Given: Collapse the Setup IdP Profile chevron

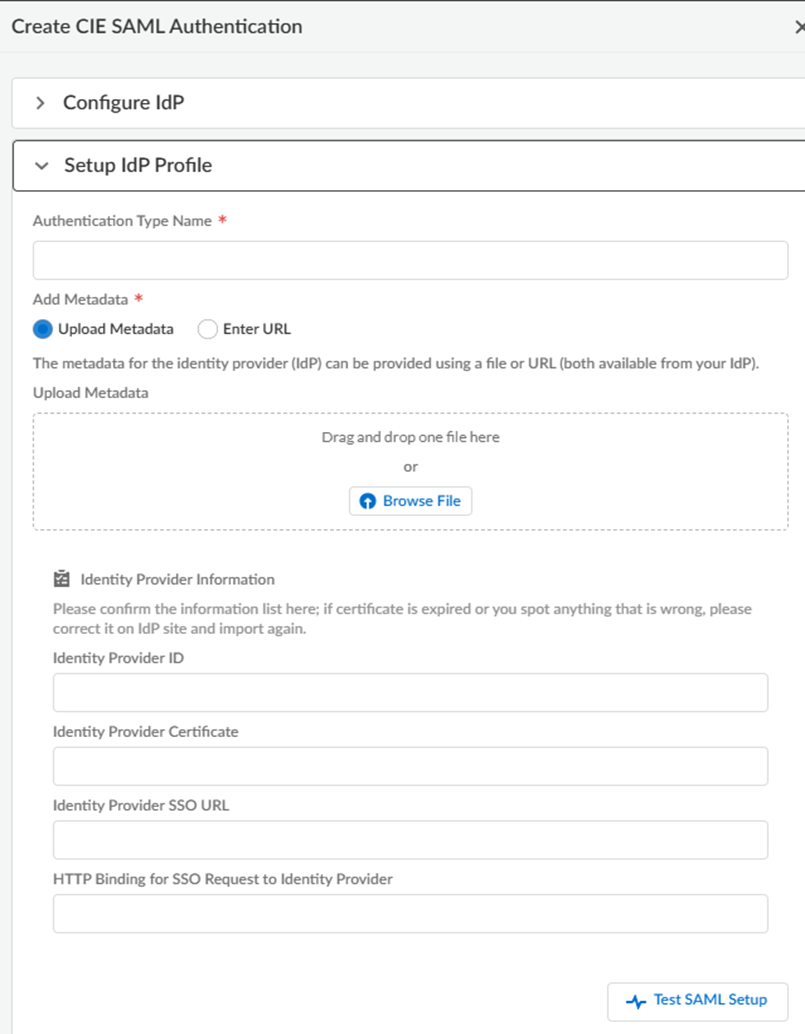Looking at the screenshot, I should tap(41, 166).
